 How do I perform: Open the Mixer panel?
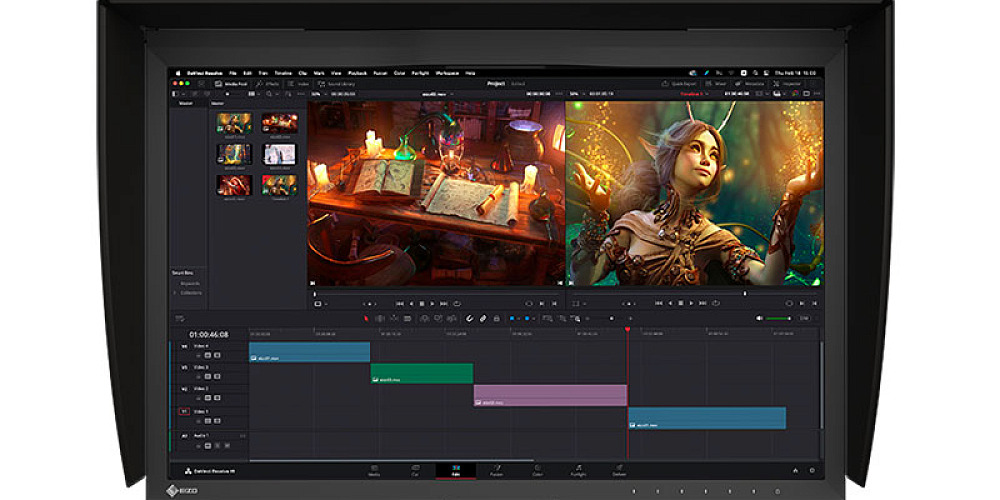pos(717,84)
